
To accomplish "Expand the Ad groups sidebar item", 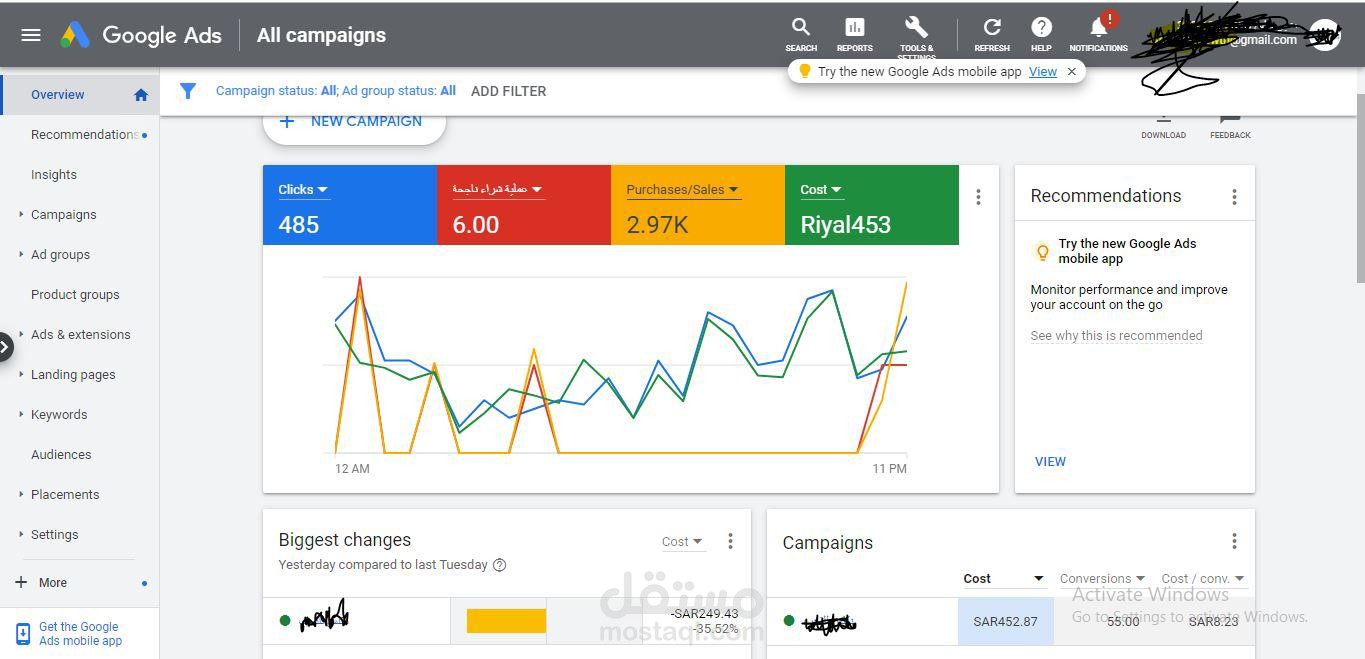I will 21,254.
